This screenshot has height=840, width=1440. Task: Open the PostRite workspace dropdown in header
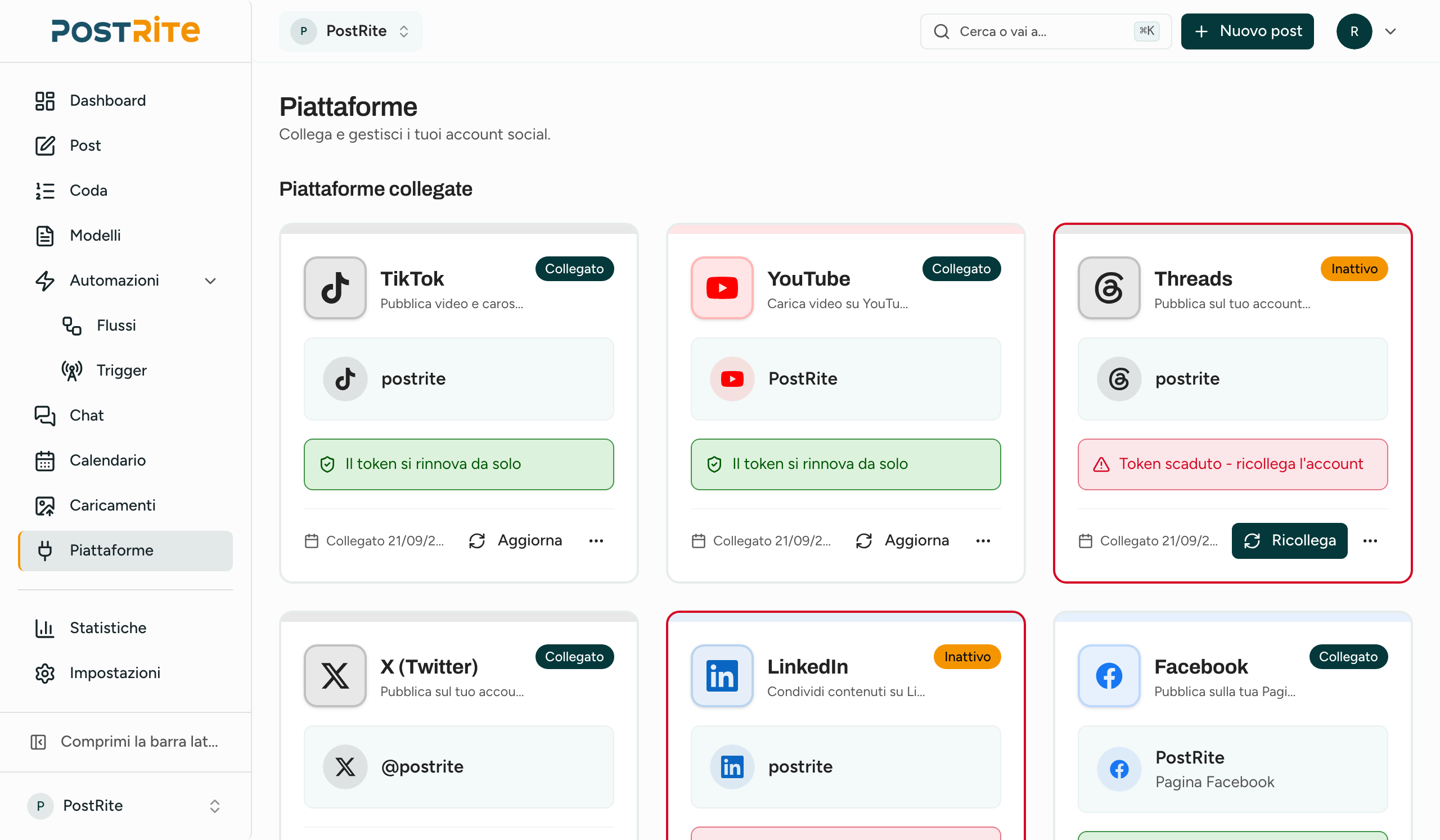[x=351, y=31]
